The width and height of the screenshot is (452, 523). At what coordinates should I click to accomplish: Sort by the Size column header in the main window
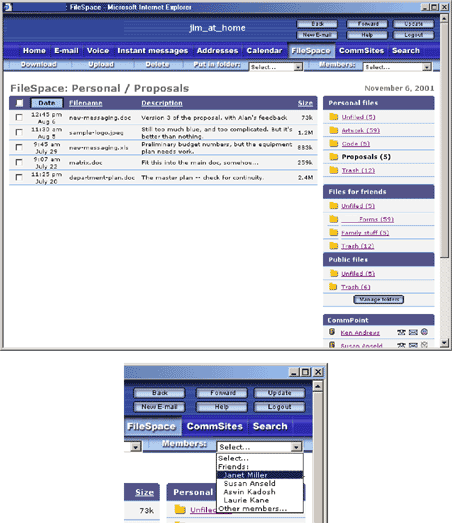[305, 103]
